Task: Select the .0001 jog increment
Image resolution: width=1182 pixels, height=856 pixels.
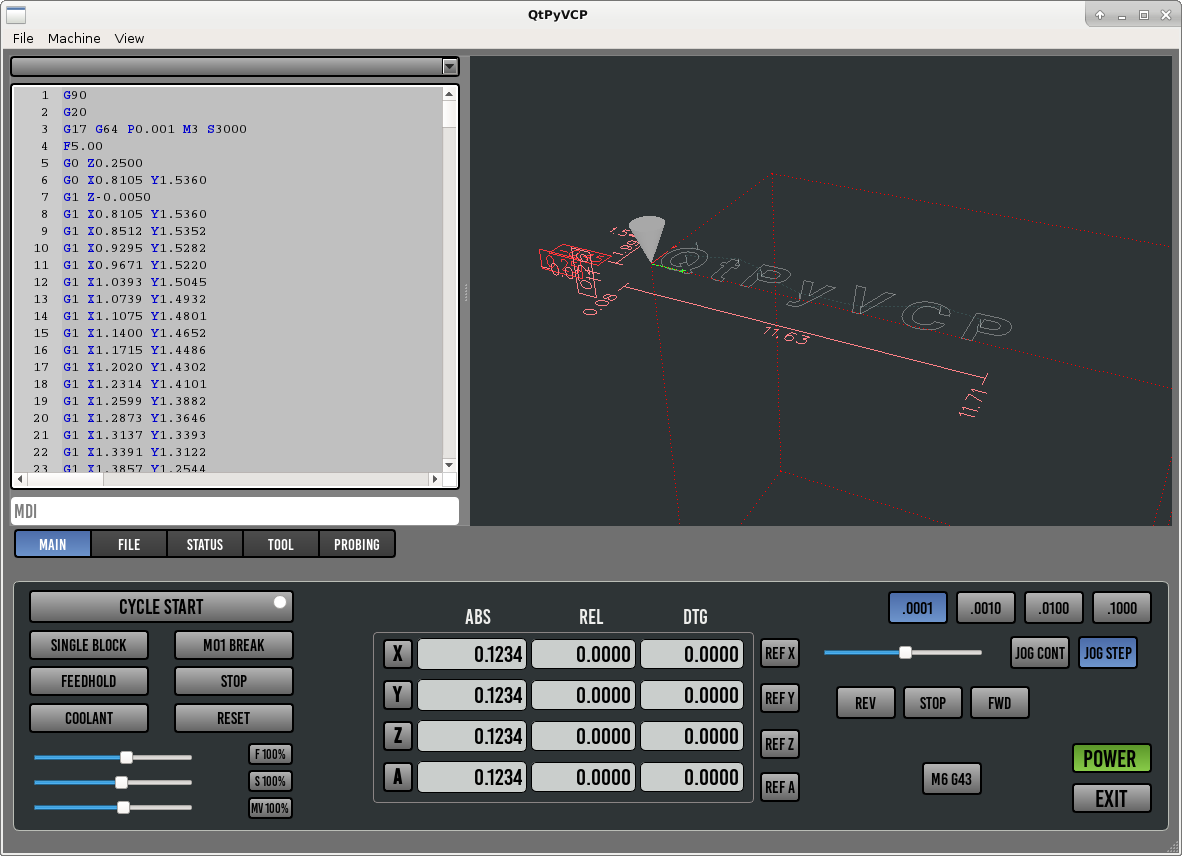Action: pos(917,608)
